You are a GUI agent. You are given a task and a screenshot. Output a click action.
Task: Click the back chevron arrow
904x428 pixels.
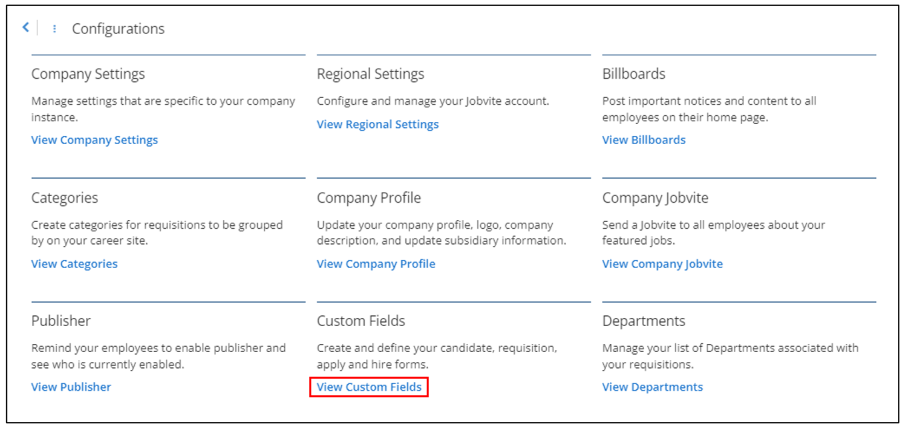[25, 27]
